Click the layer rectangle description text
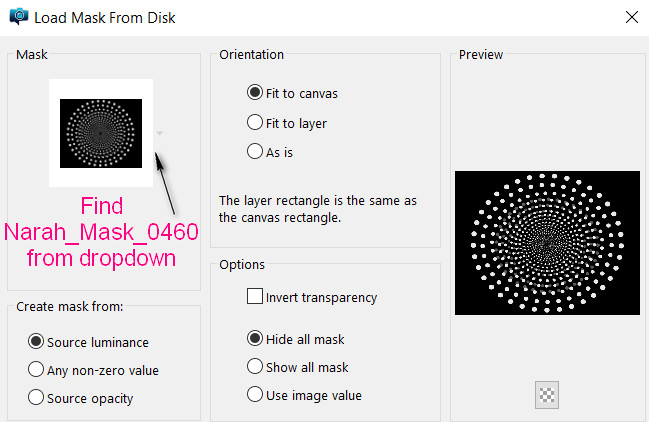 (318, 208)
